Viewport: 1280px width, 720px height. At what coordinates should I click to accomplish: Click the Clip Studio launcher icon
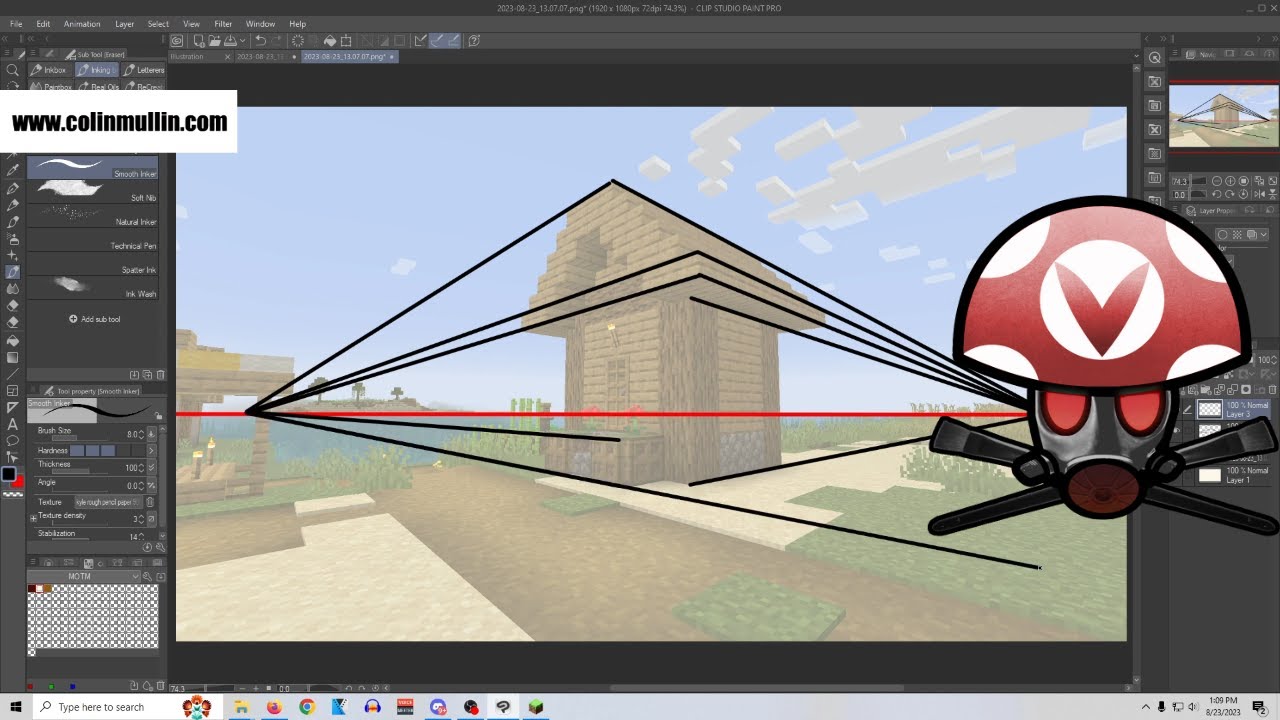click(x=177, y=41)
